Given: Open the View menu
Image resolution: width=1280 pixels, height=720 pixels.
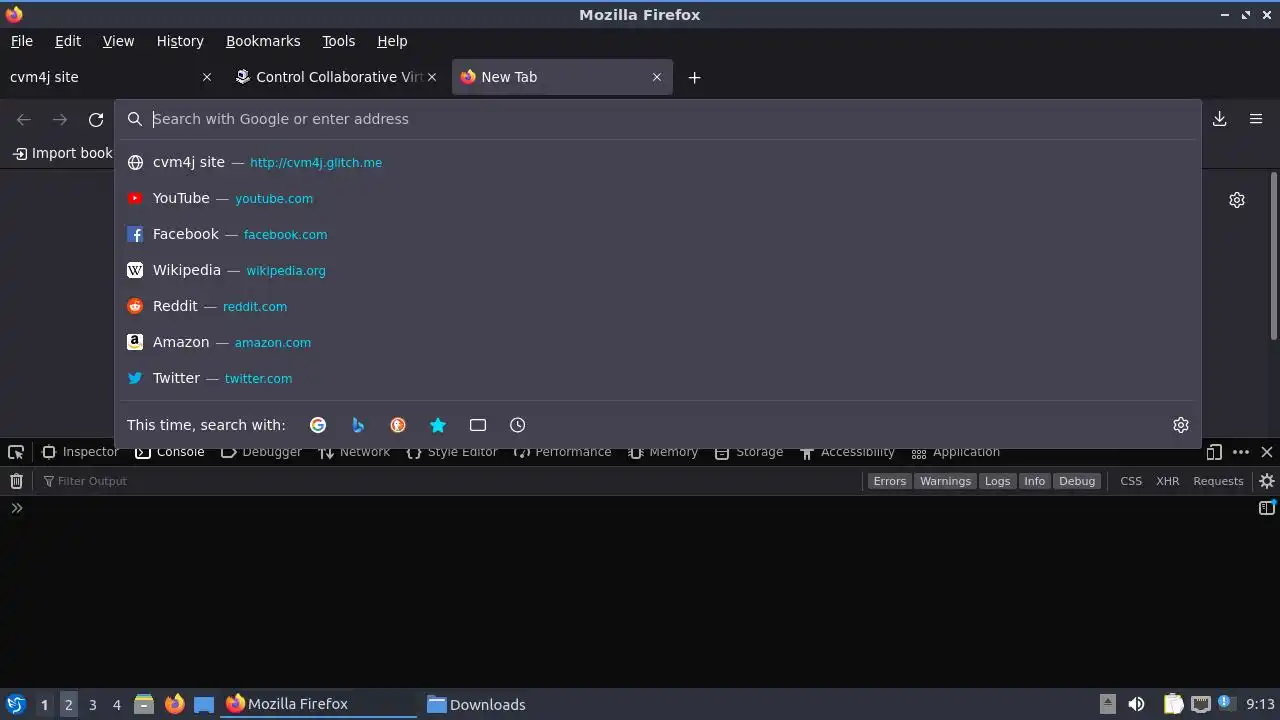Looking at the screenshot, I should pyautogui.click(x=118, y=41).
